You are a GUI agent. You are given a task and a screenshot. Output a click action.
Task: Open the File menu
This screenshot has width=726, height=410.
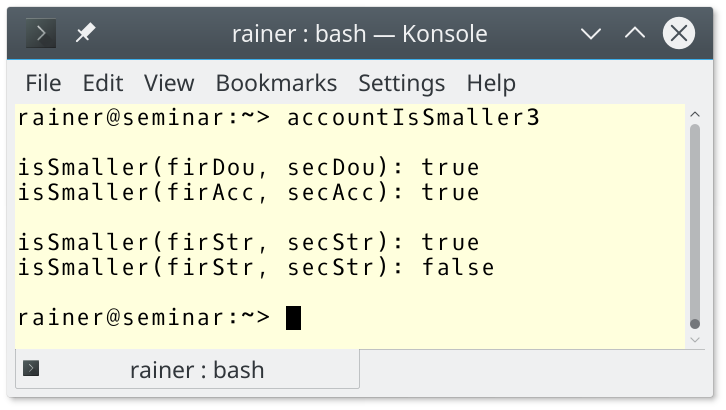43,83
